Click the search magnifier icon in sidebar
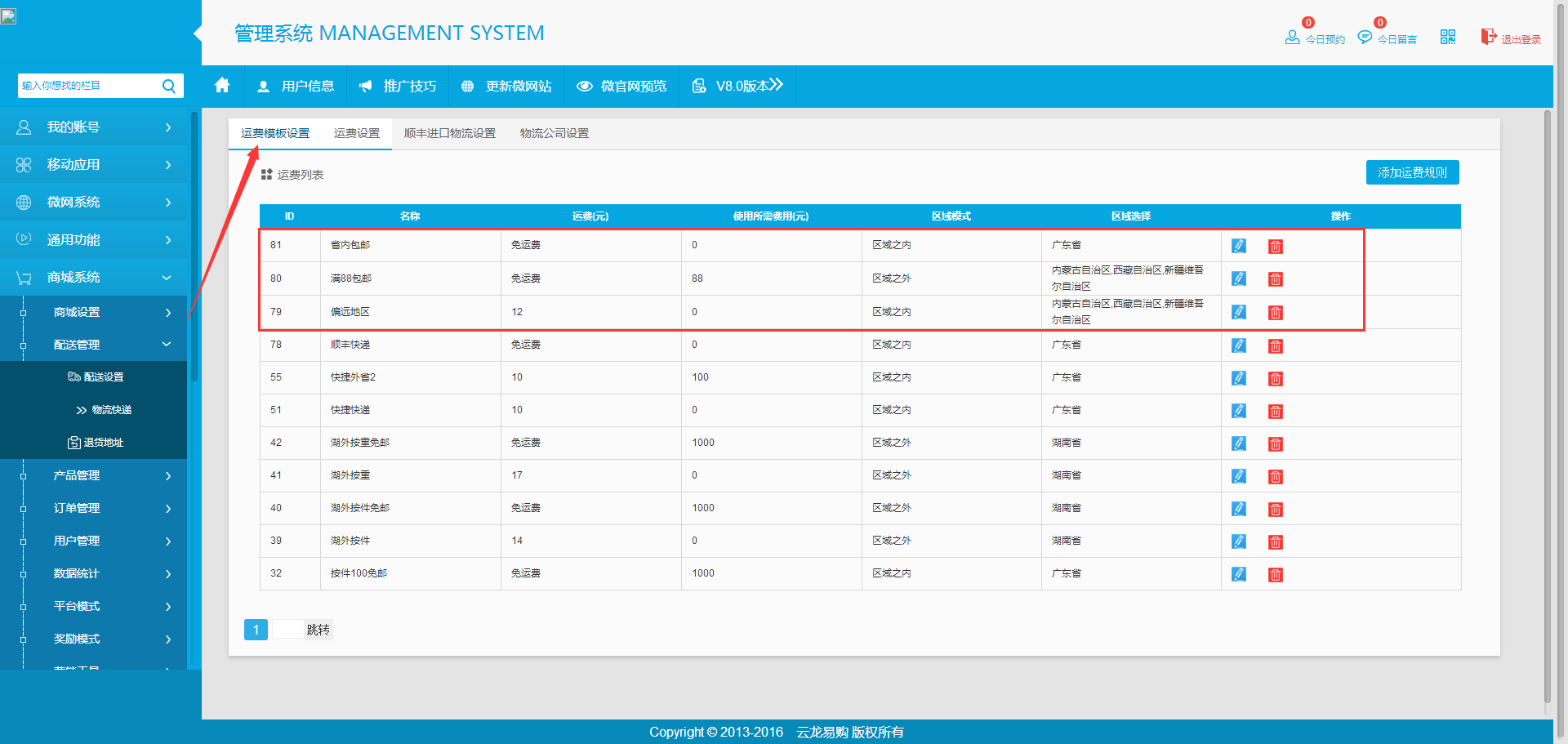 pyautogui.click(x=169, y=86)
